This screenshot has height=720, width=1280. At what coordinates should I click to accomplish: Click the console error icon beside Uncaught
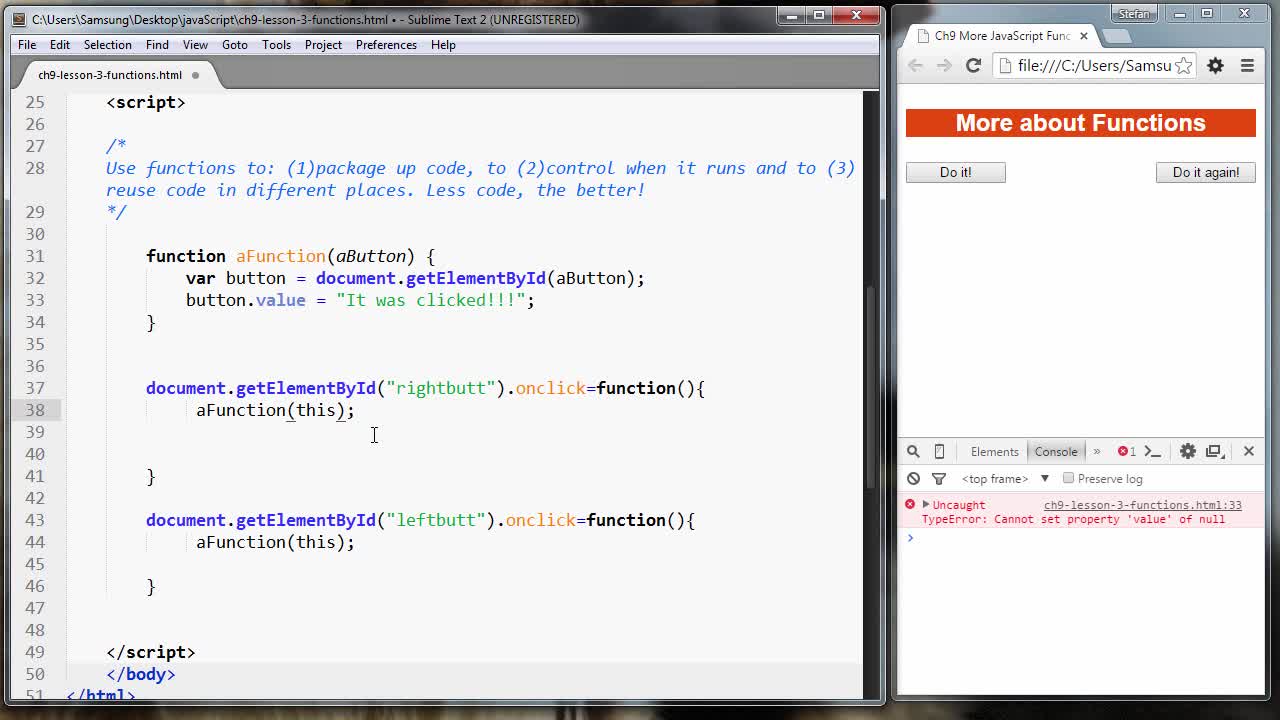pos(910,505)
